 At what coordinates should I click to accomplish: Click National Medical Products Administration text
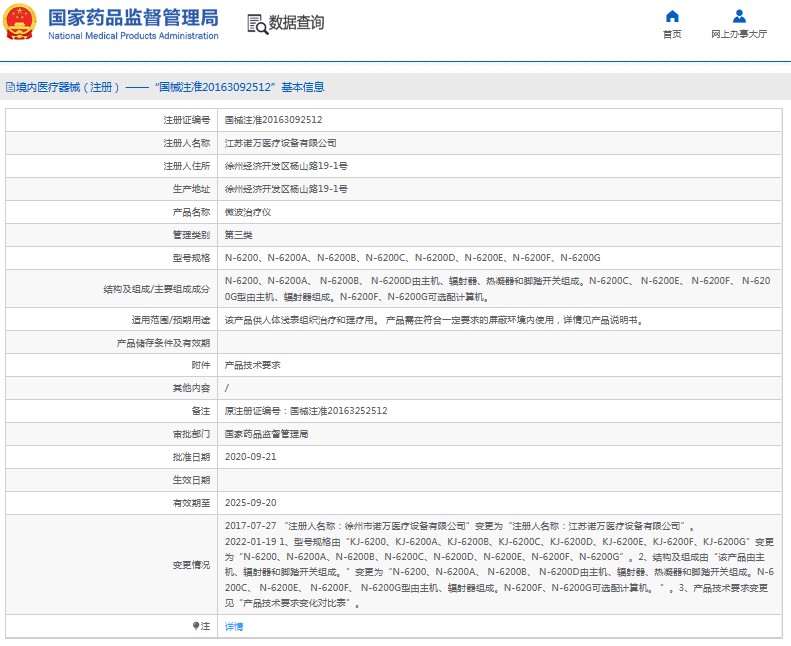[x=133, y=36]
